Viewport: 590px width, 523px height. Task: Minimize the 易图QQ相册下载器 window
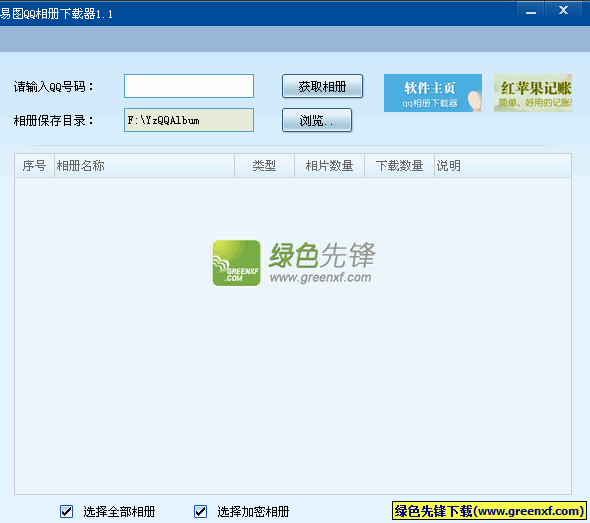(x=531, y=11)
